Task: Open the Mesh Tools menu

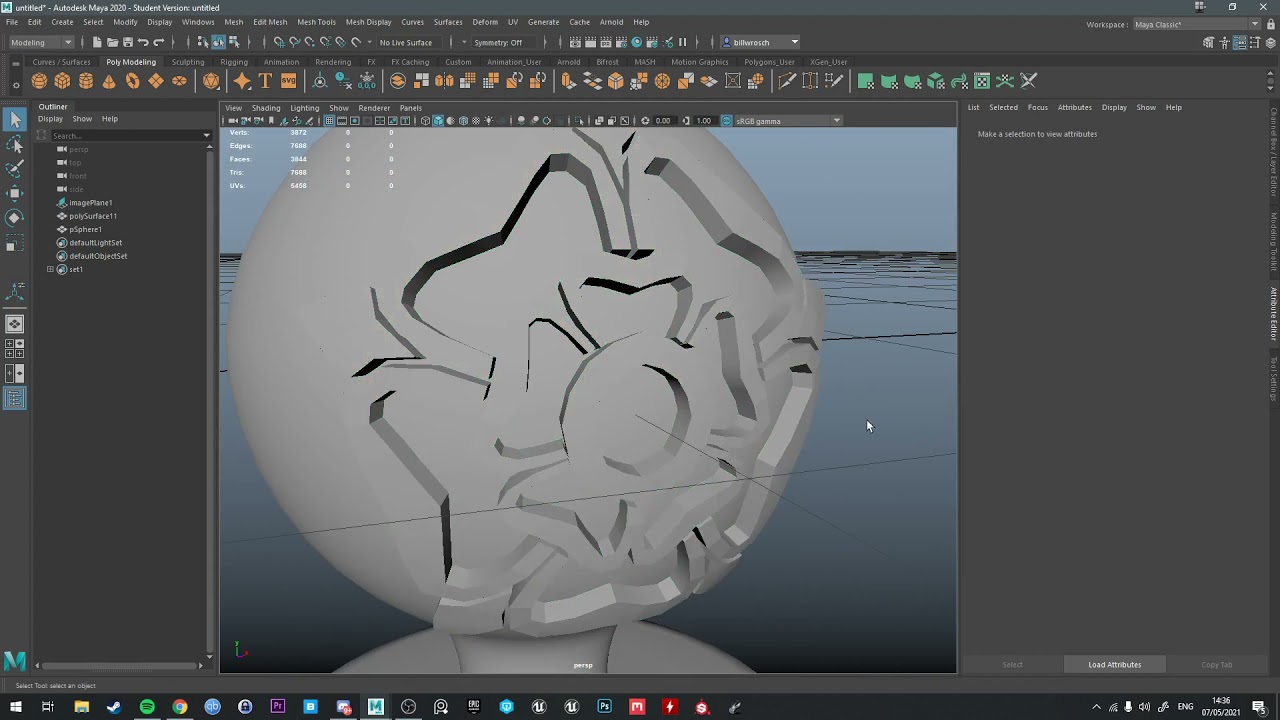Action: [x=316, y=22]
